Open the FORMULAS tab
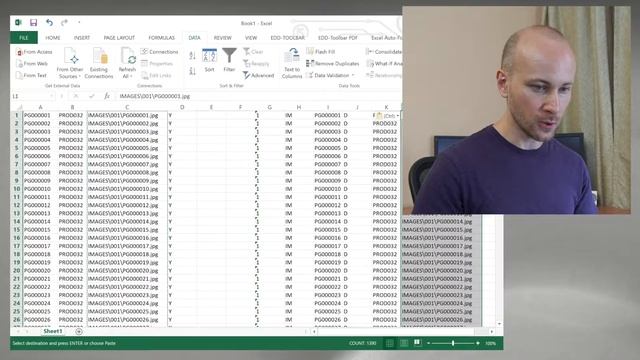640x360 pixels. pos(161,38)
